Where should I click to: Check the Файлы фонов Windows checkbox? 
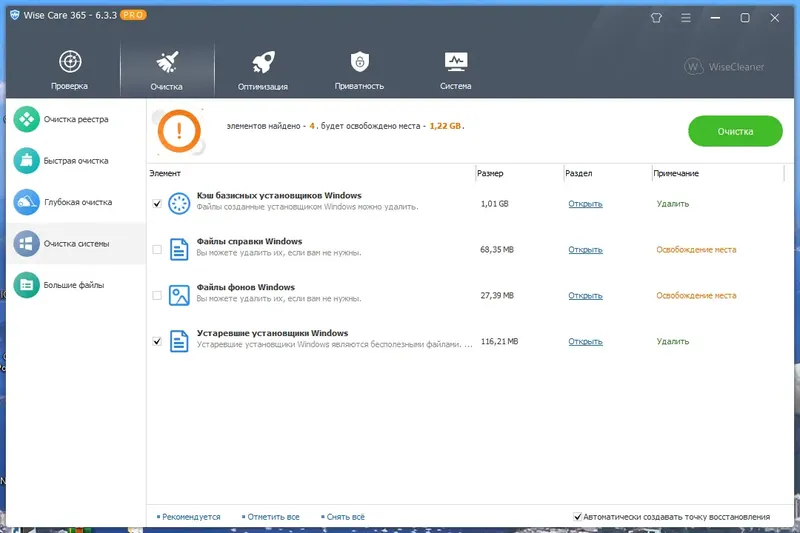(x=157, y=295)
